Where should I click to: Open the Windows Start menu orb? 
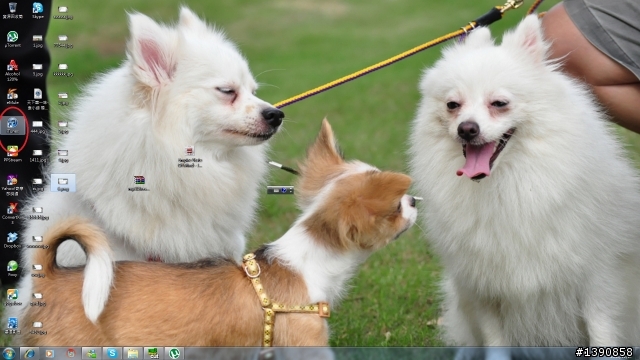(x=9, y=353)
